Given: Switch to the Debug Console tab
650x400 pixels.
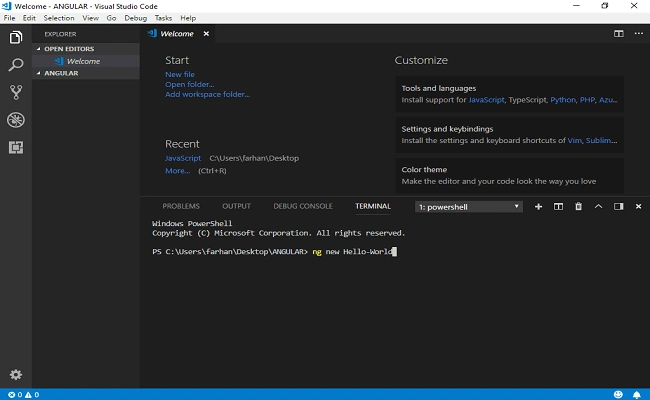Looking at the screenshot, I should (303, 206).
